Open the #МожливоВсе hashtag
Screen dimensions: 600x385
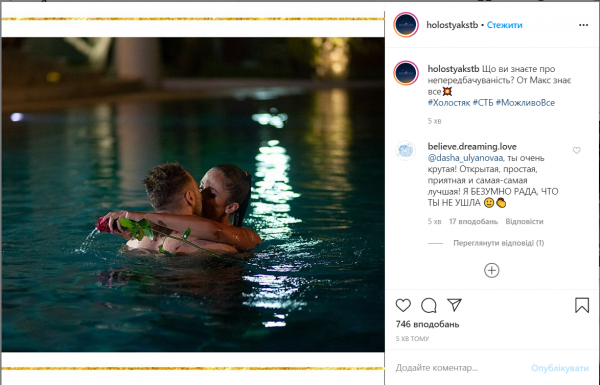pos(525,103)
